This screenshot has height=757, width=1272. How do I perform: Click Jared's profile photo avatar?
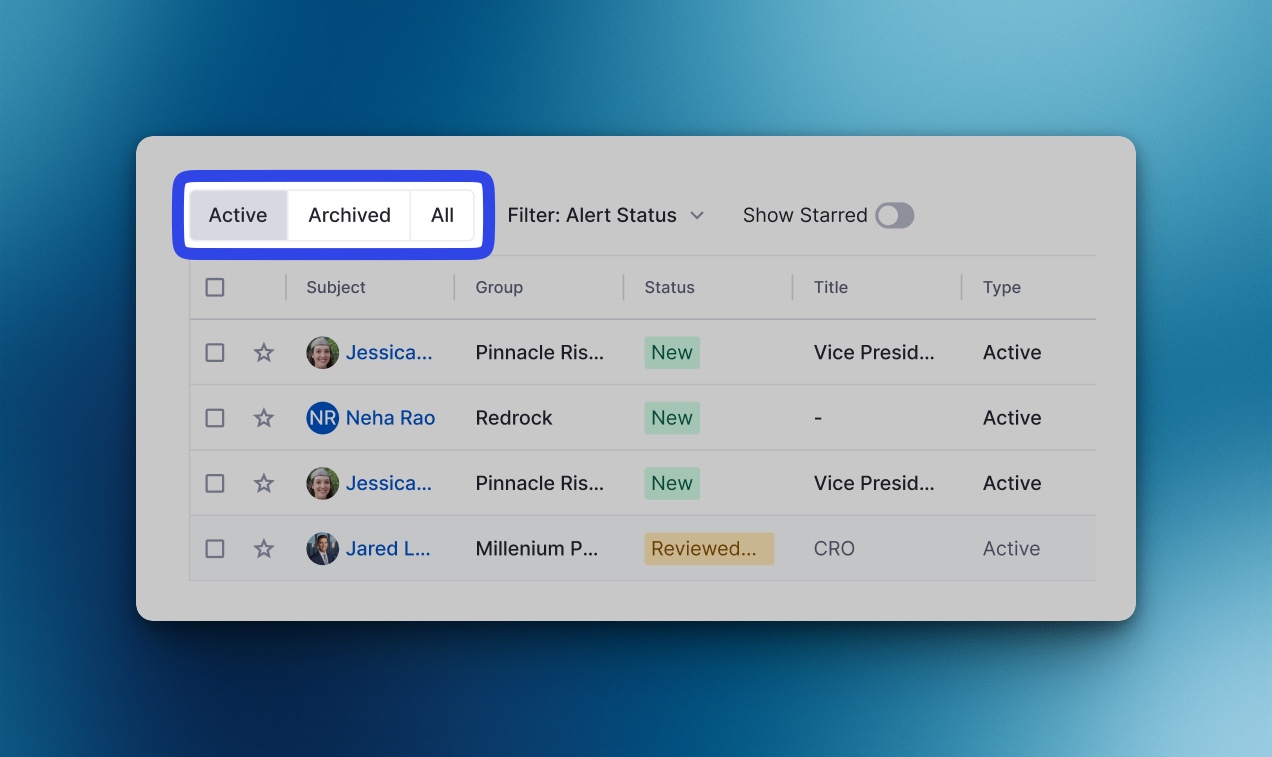point(322,549)
